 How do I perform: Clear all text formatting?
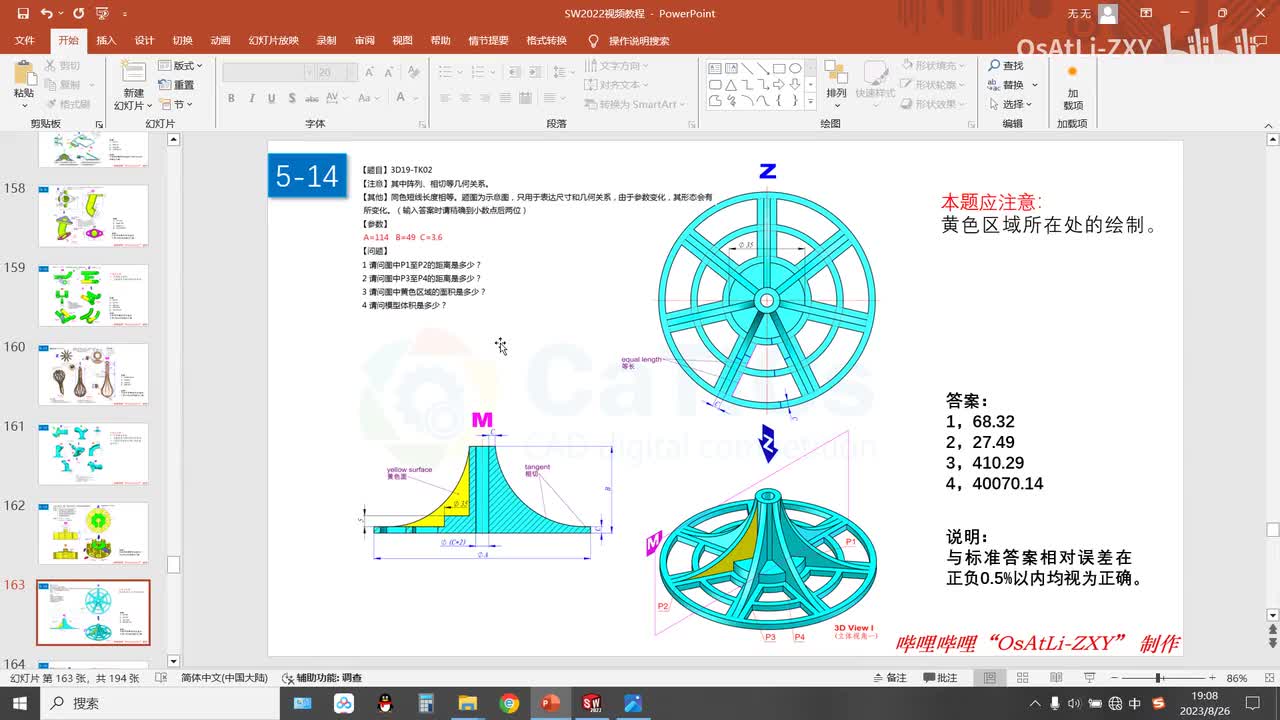(415, 72)
